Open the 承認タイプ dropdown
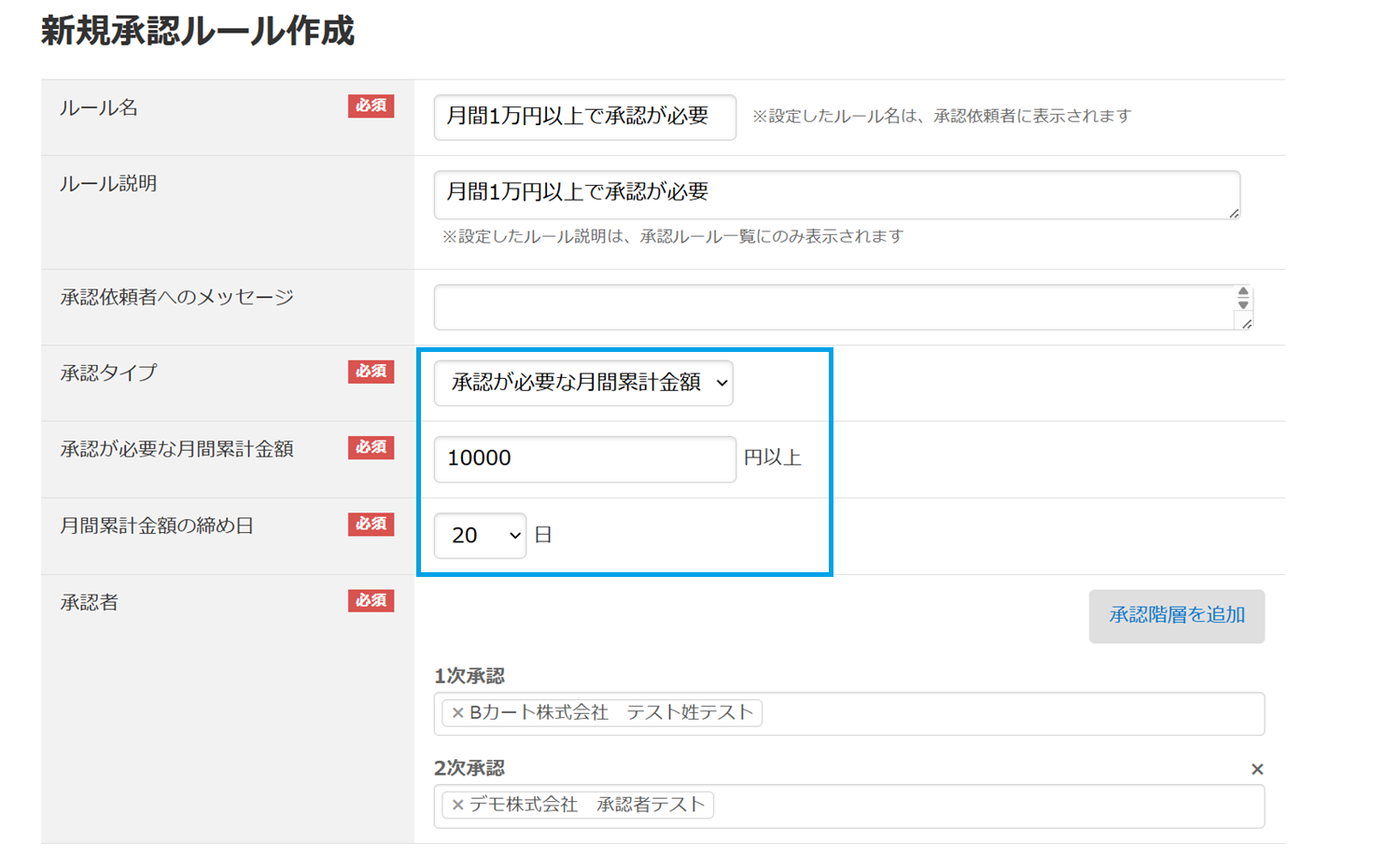Screen dimensions: 1400x856 pos(583,383)
